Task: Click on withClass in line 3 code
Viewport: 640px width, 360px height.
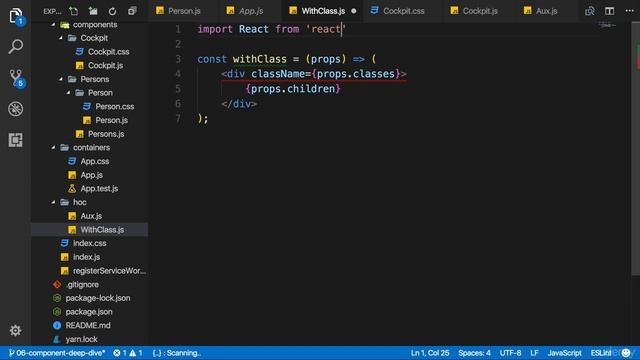Action: 260,59
